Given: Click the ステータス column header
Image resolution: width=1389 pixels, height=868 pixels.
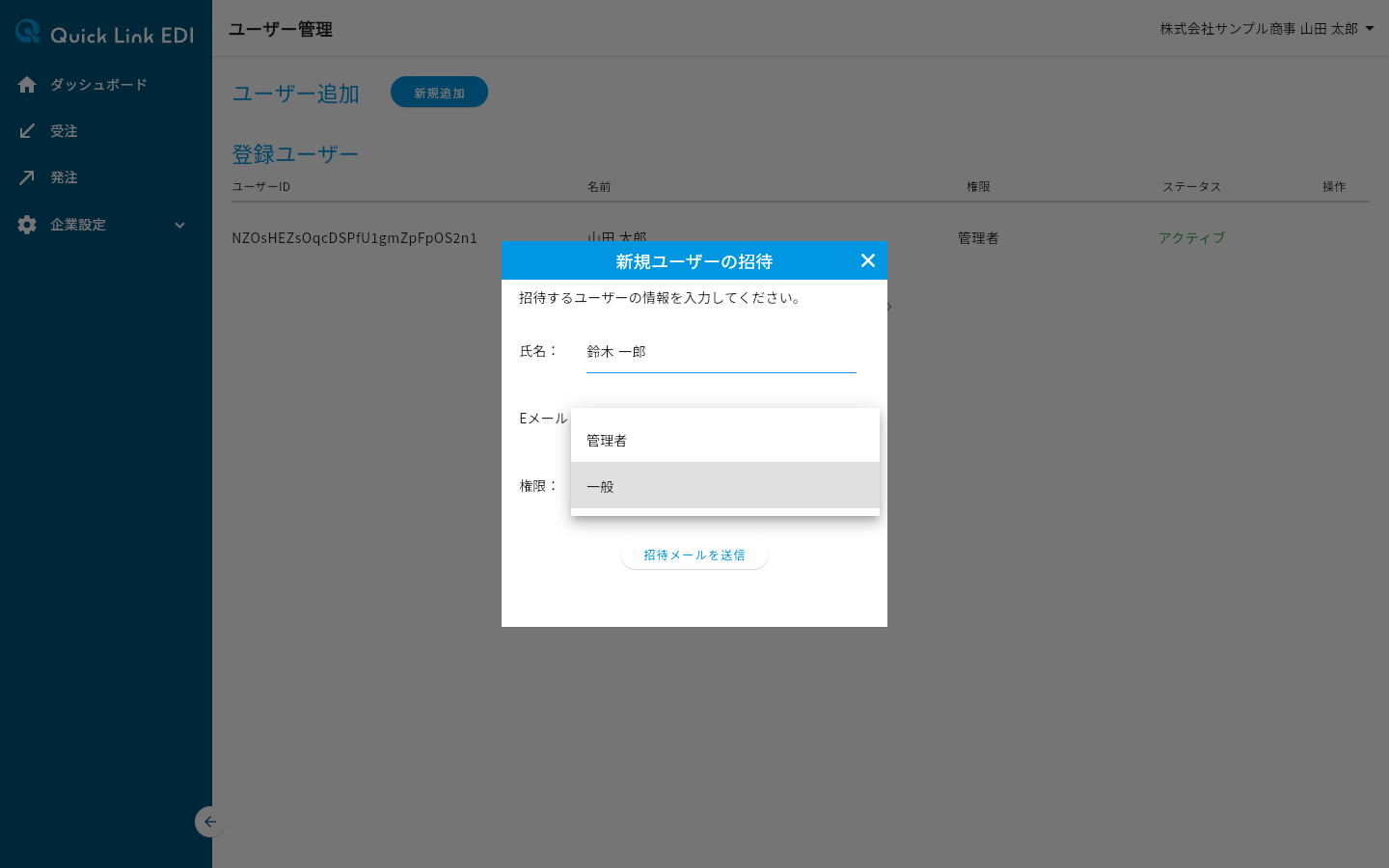Looking at the screenshot, I should pyautogui.click(x=1192, y=186).
